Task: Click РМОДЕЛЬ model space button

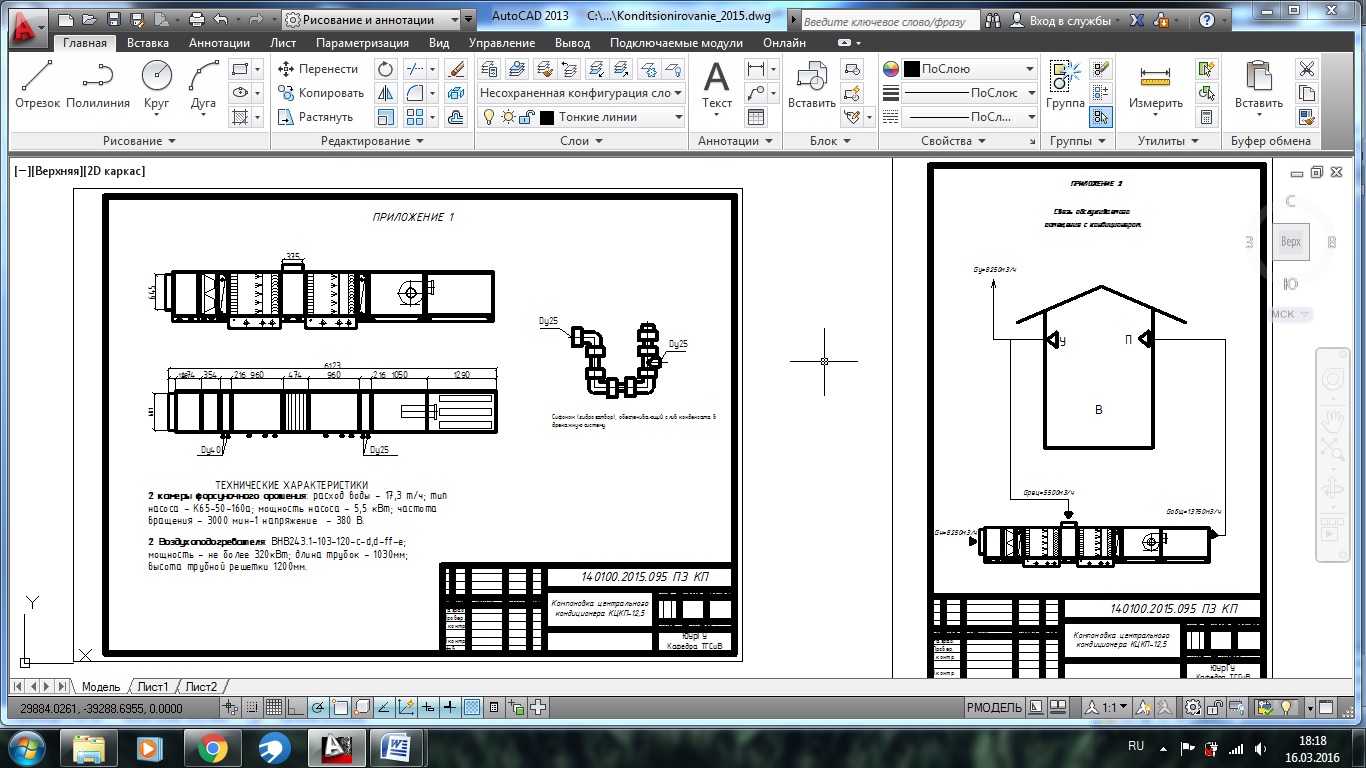Action: tap(994, 707)
